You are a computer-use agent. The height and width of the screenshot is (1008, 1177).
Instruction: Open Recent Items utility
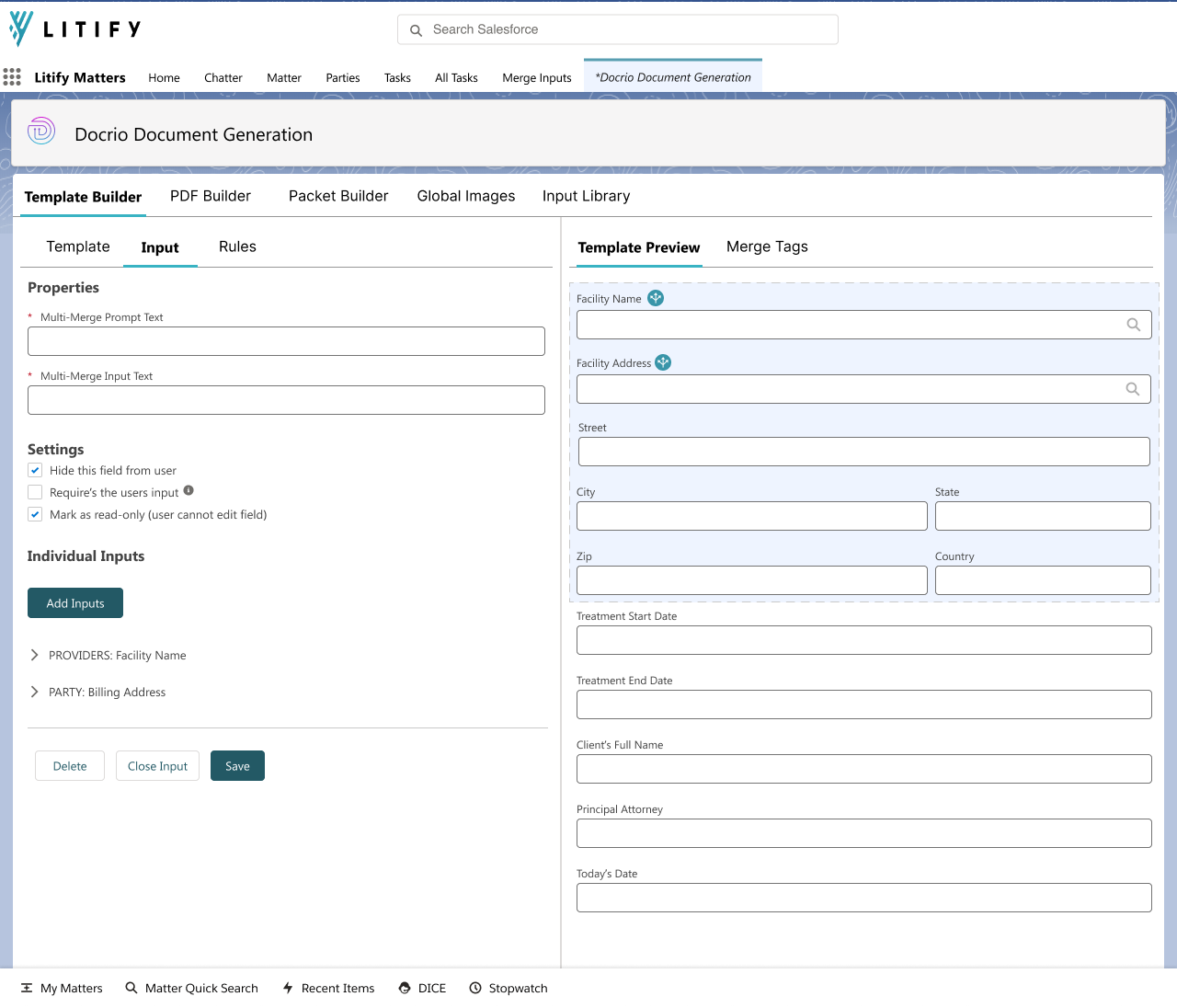328,988
